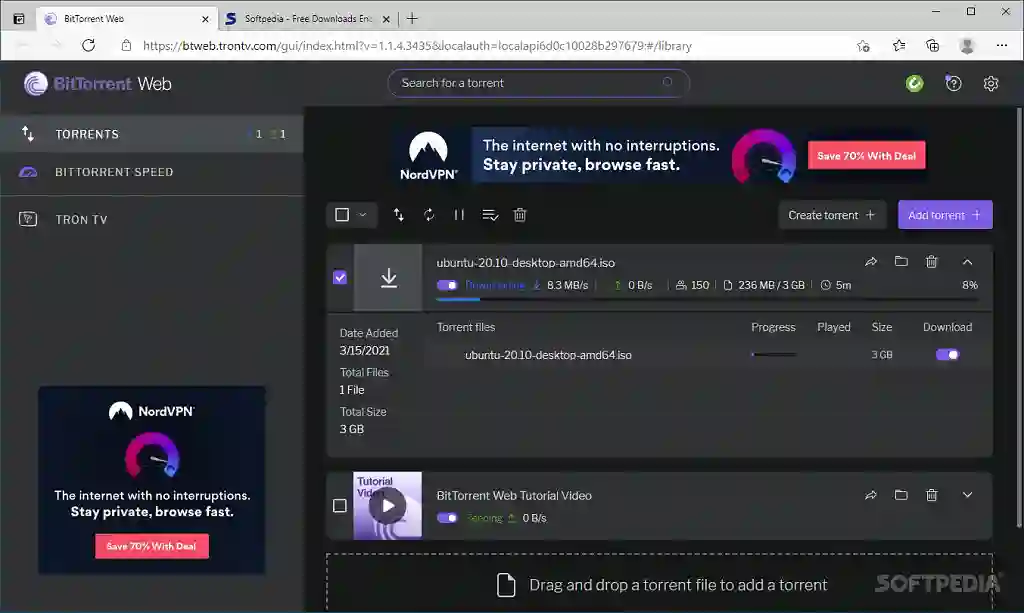Screen dimensions: 1024x613
Task: Delete the ubuntu-20.10 torrent
Action: (932, 262)
